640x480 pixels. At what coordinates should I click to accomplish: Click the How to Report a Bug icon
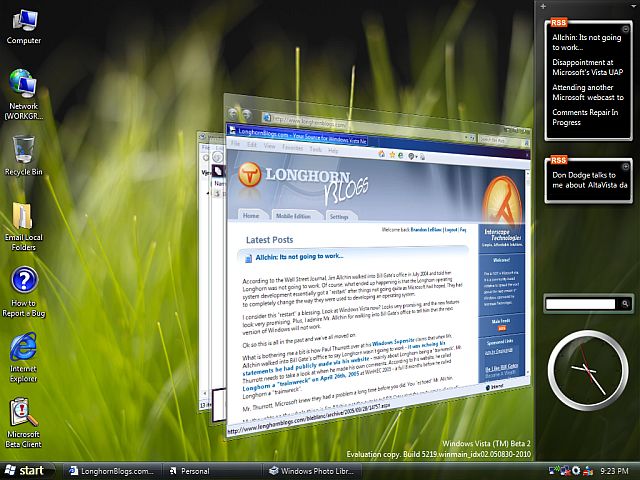tap(23, 283)
